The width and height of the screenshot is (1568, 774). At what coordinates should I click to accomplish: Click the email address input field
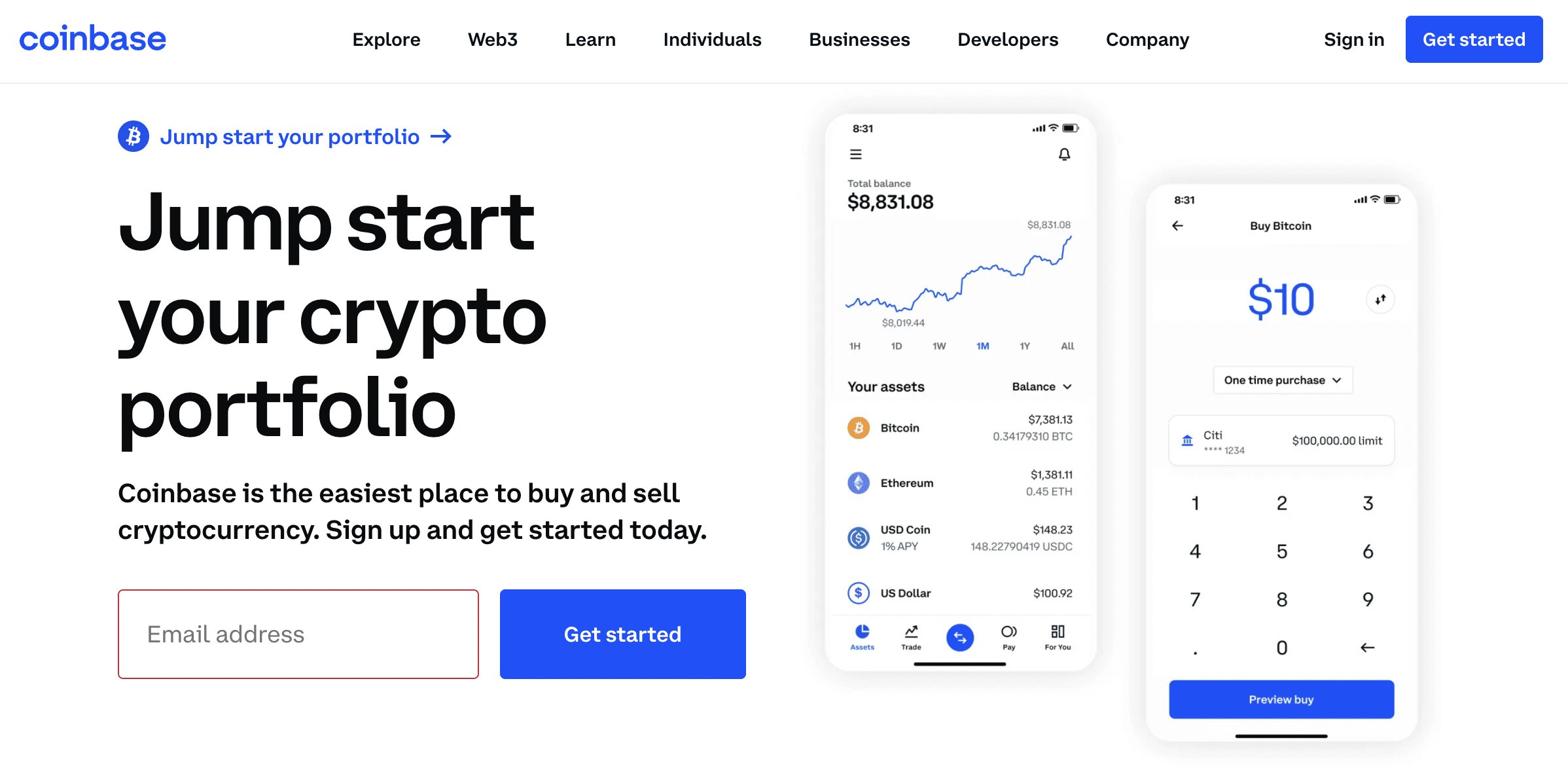click(298, 633)
